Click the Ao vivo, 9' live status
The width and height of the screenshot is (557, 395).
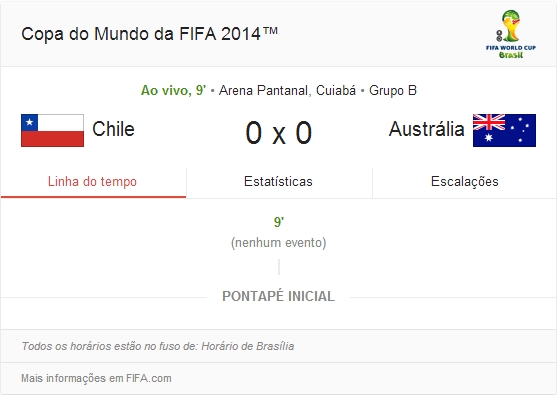173,90
